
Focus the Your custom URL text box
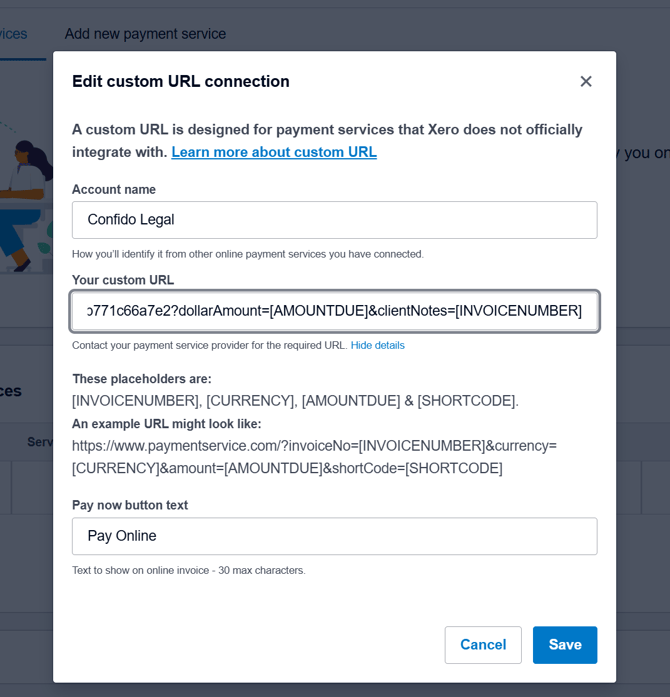click(334, 311)
